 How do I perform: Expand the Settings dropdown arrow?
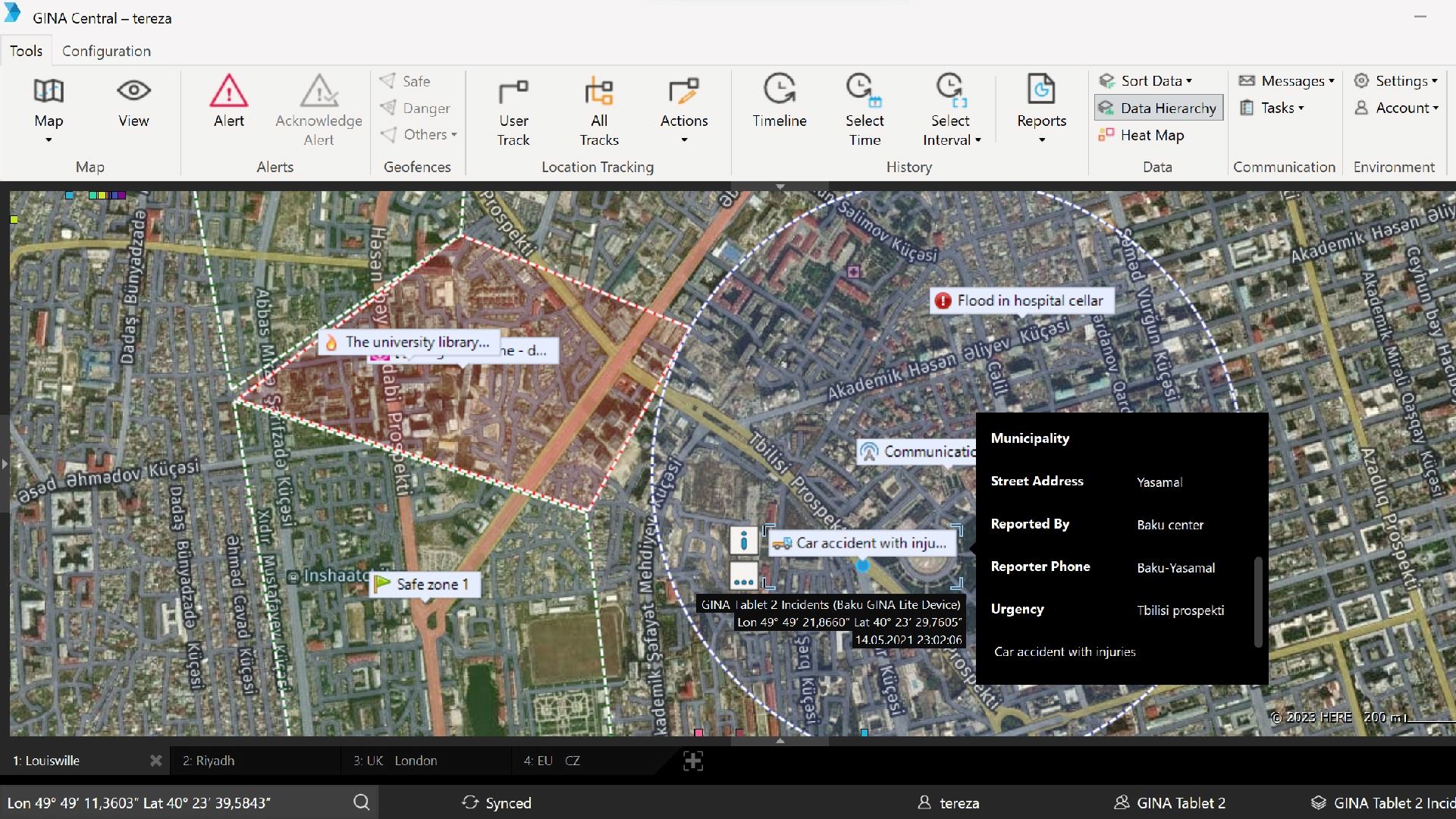(1435, 81)
